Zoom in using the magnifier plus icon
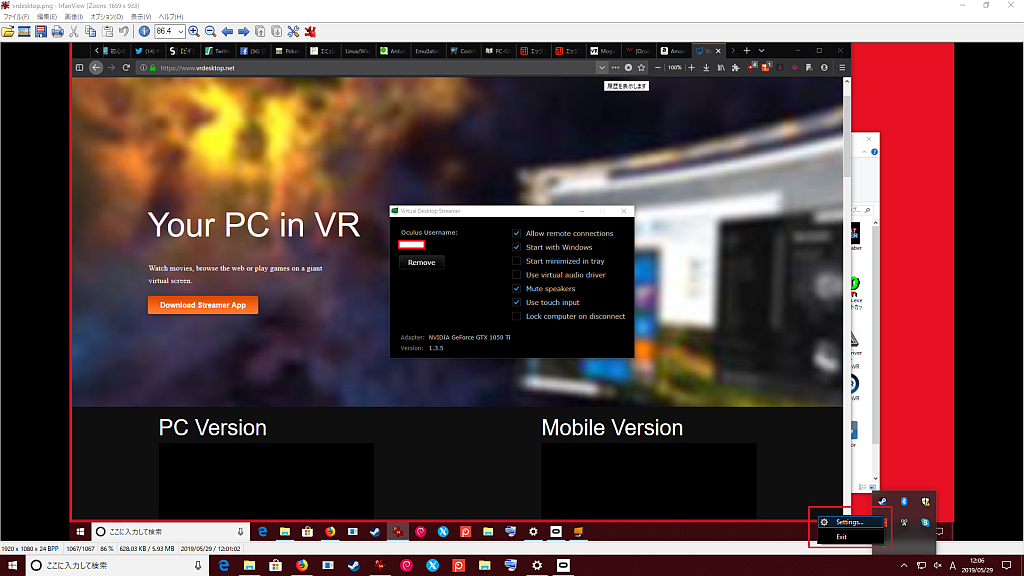Viewport: 1024px width, 576px height. [x=194, y=31]
